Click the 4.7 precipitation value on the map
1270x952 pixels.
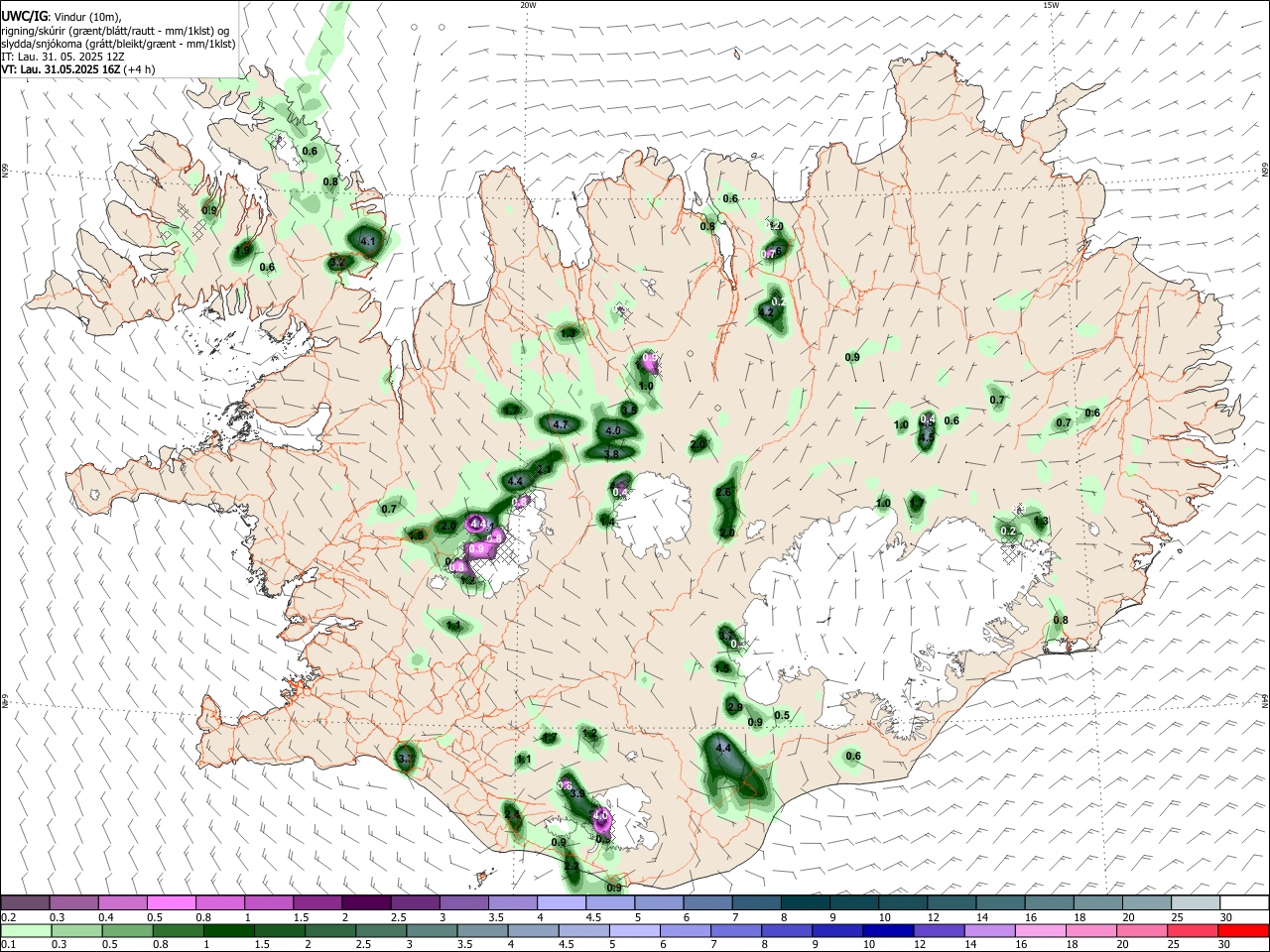[560, 424]
